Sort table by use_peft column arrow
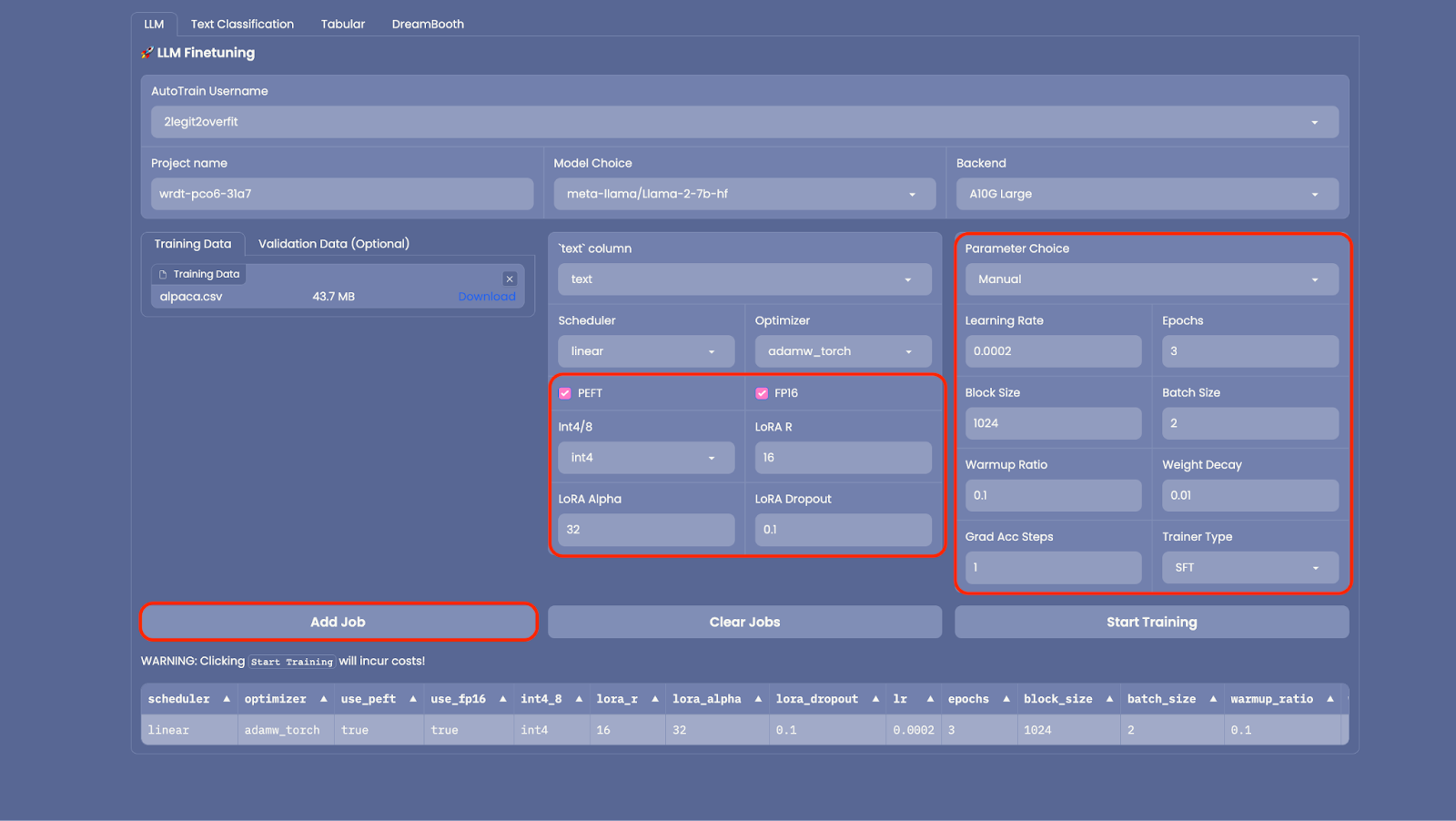Image resolution: width=1456 pixels, height=821 pixels. [412, 699]
